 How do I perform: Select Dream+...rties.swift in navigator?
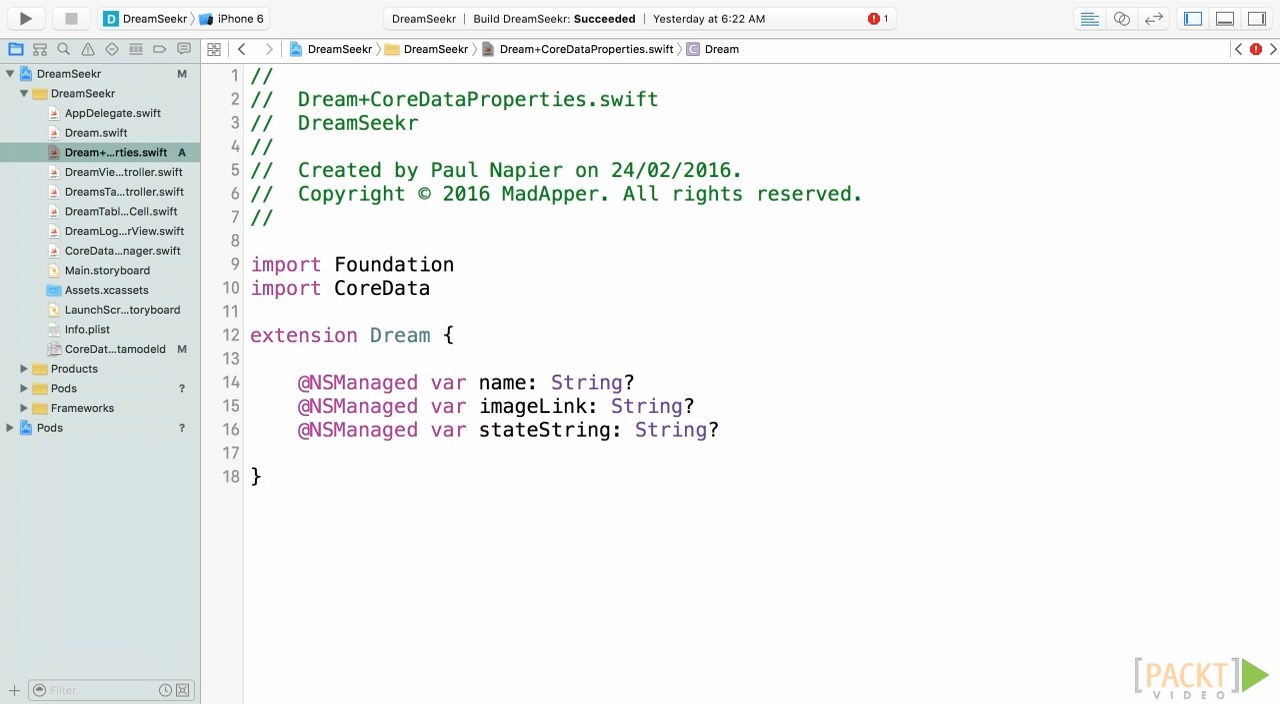[100, 152]
